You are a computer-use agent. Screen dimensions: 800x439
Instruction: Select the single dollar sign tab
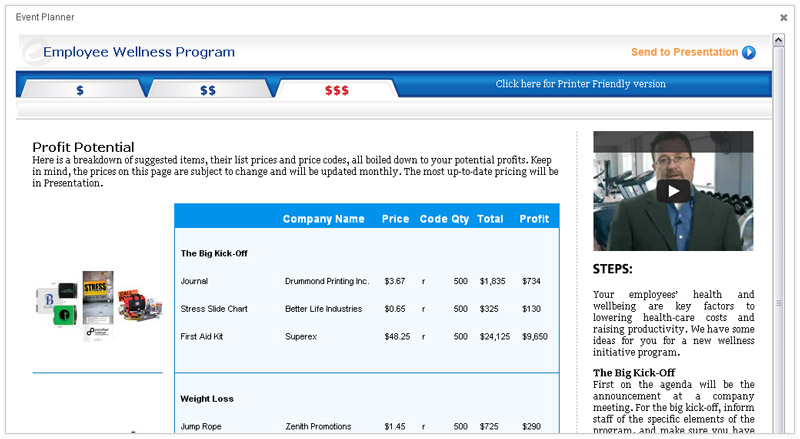click(x=80, y=90)
